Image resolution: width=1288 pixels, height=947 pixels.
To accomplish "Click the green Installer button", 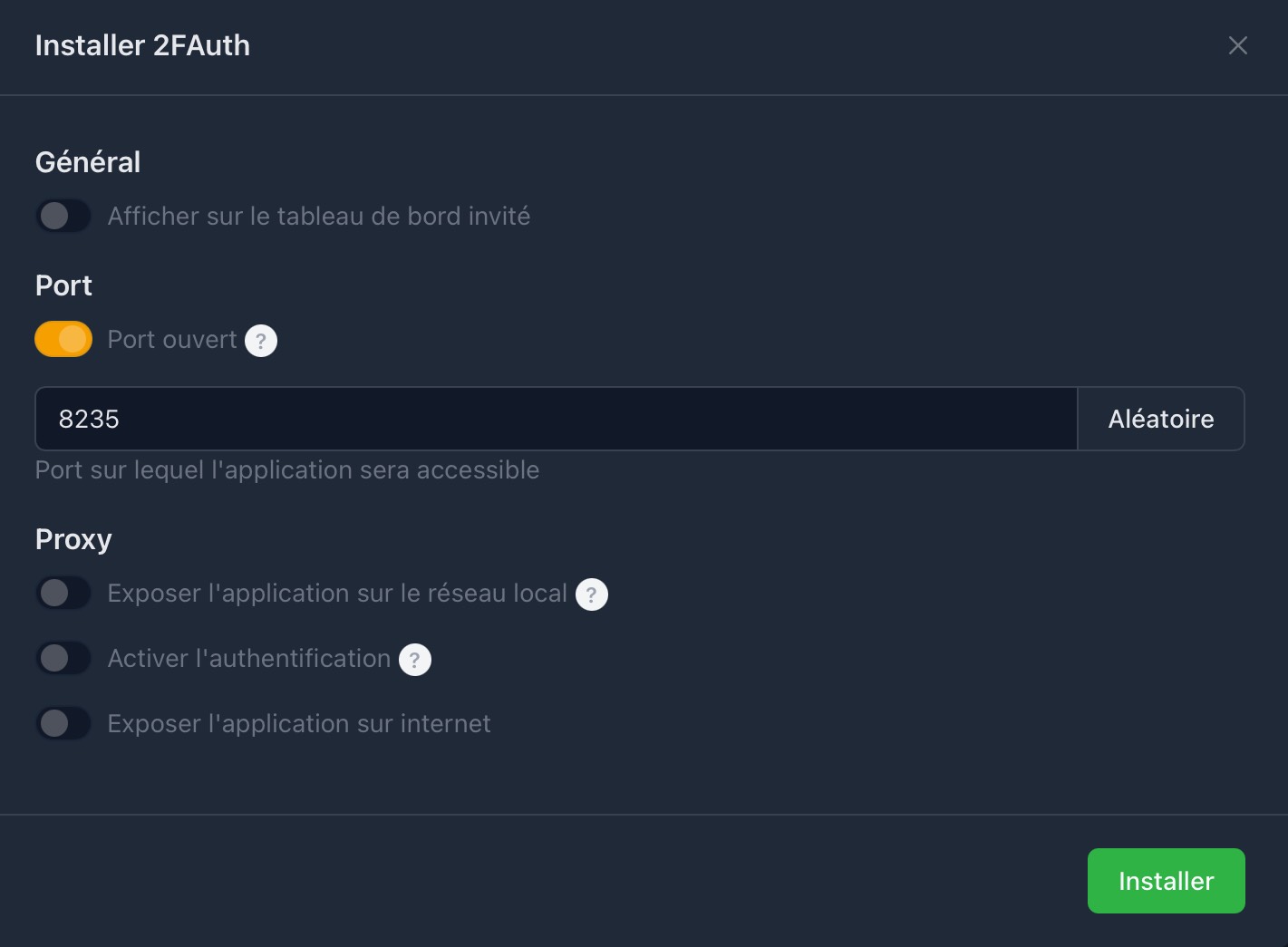I will tap(1166, 881).
